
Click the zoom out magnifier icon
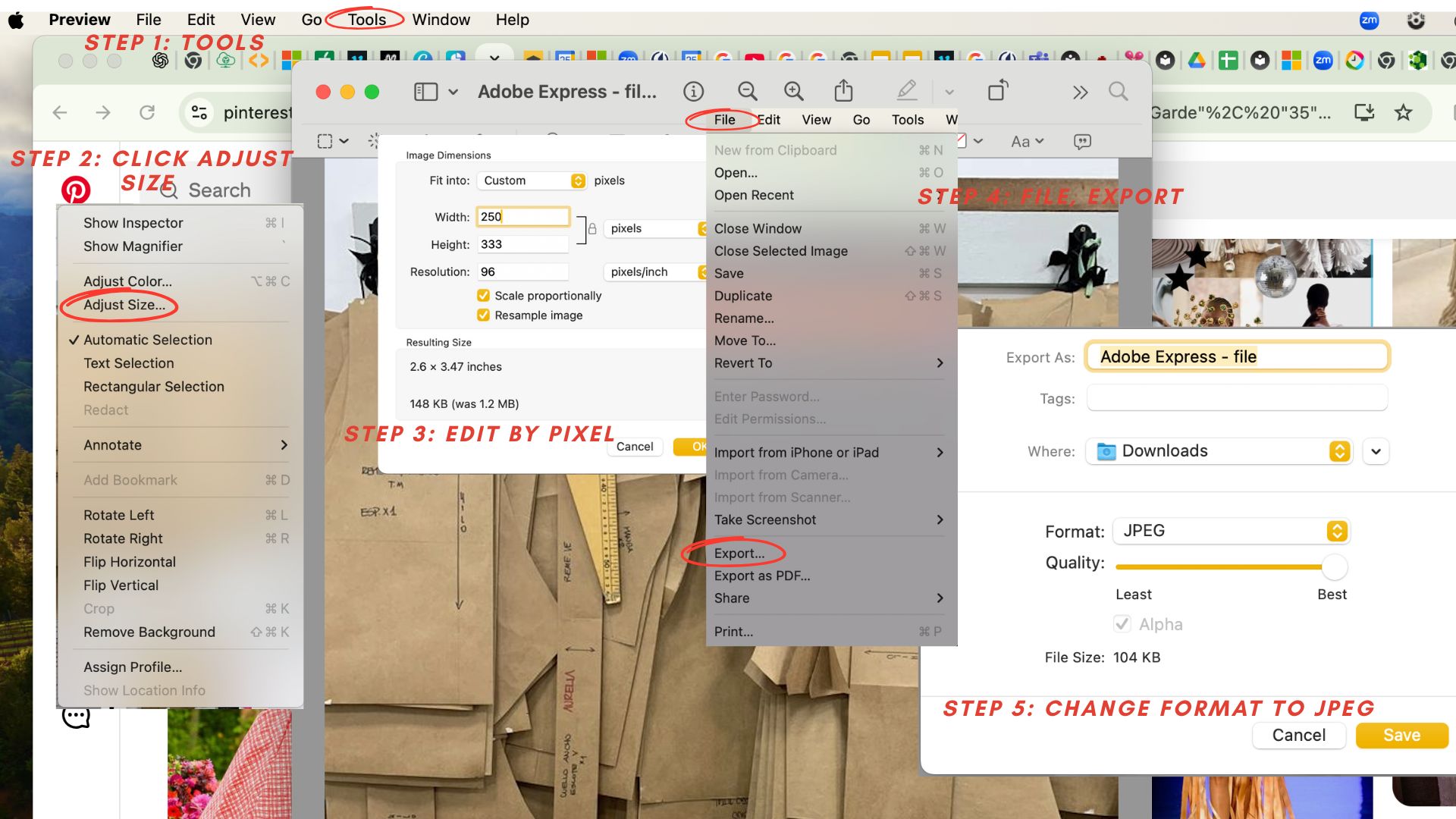[x=747, y=92]
